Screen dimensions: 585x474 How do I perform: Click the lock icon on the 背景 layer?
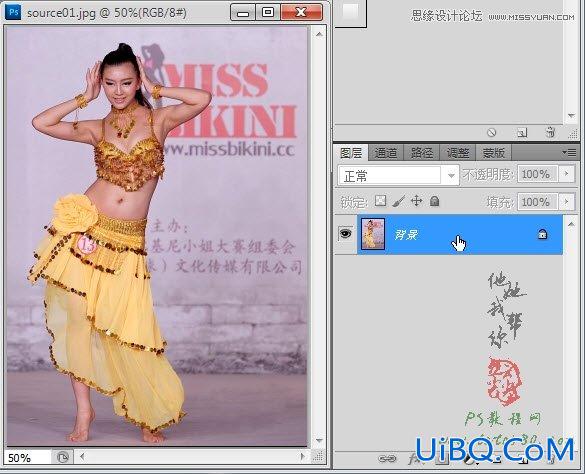click(x=542, y=234)
